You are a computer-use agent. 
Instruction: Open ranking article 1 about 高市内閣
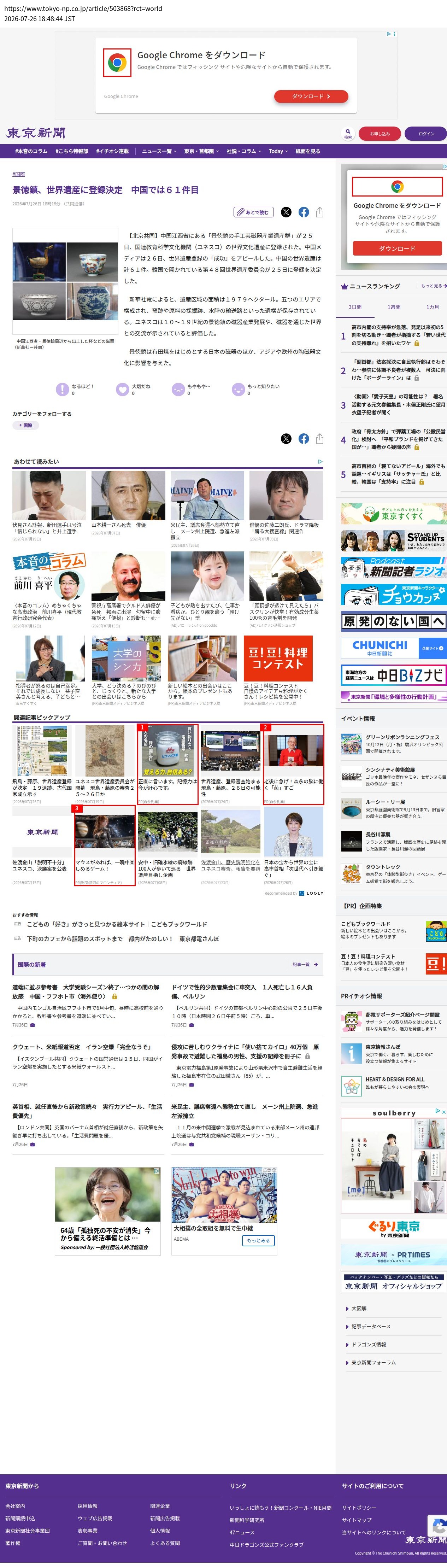click(x=398, y=335)
